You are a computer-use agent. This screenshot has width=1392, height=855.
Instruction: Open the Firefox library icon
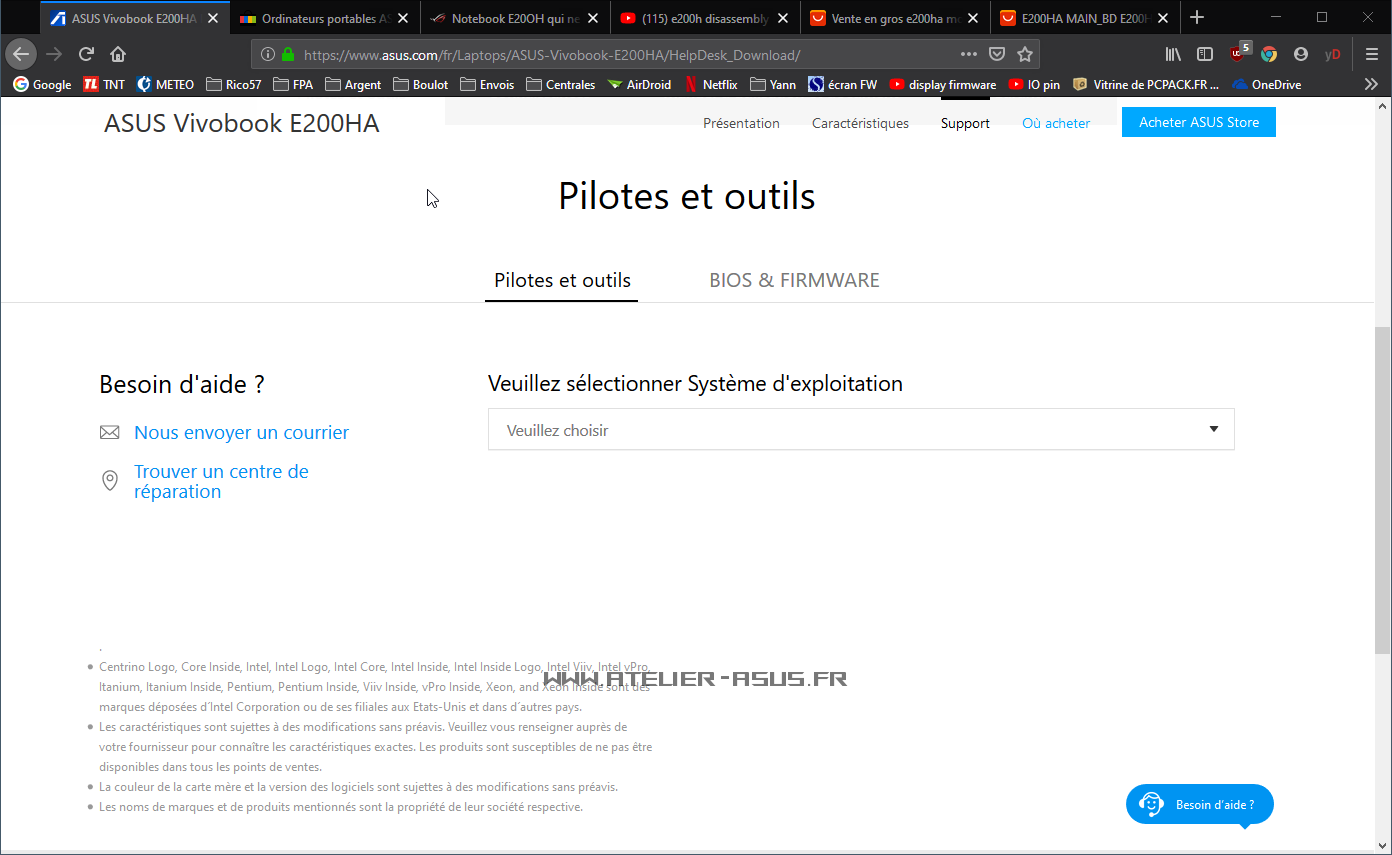coord(1174,54)
